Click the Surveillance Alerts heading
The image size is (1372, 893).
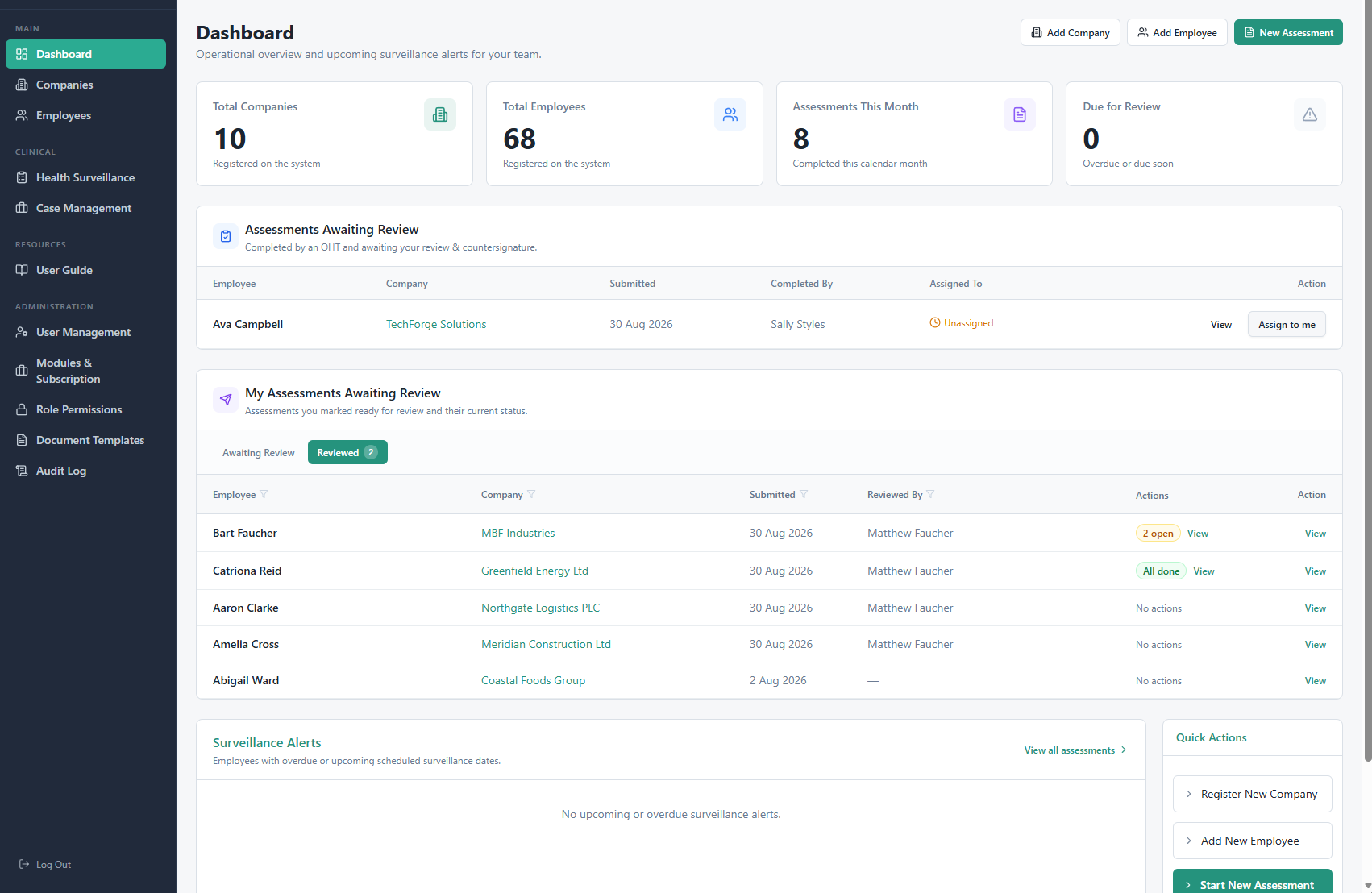click(267, 742)
